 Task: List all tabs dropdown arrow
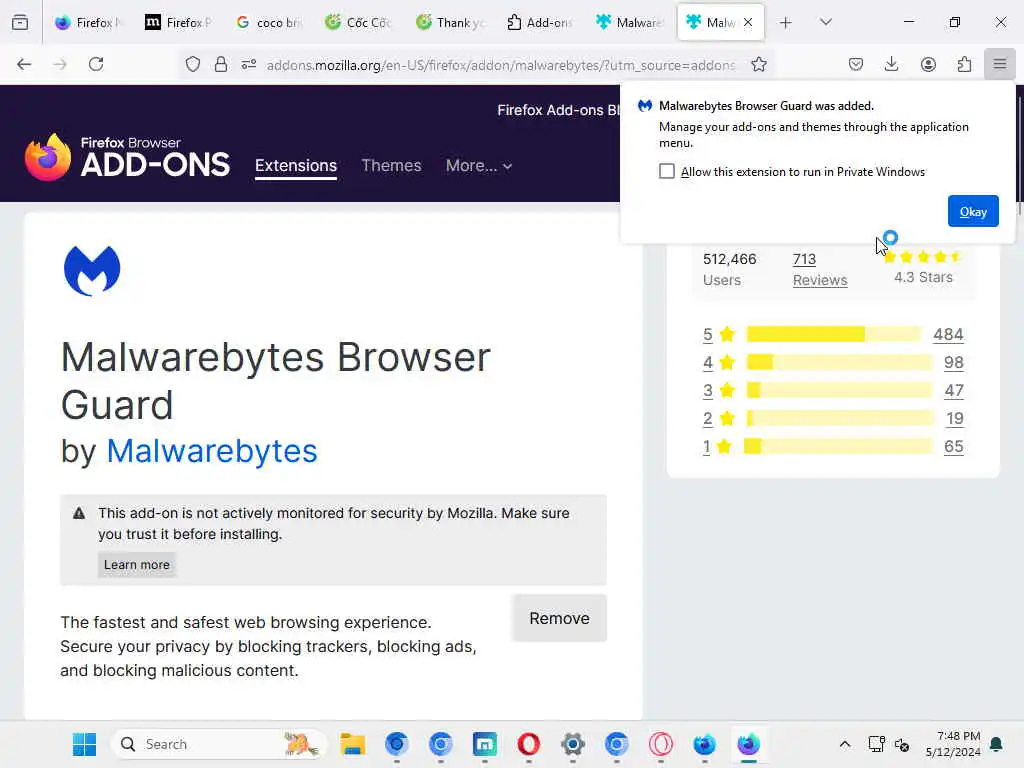(x=825, y=22)
